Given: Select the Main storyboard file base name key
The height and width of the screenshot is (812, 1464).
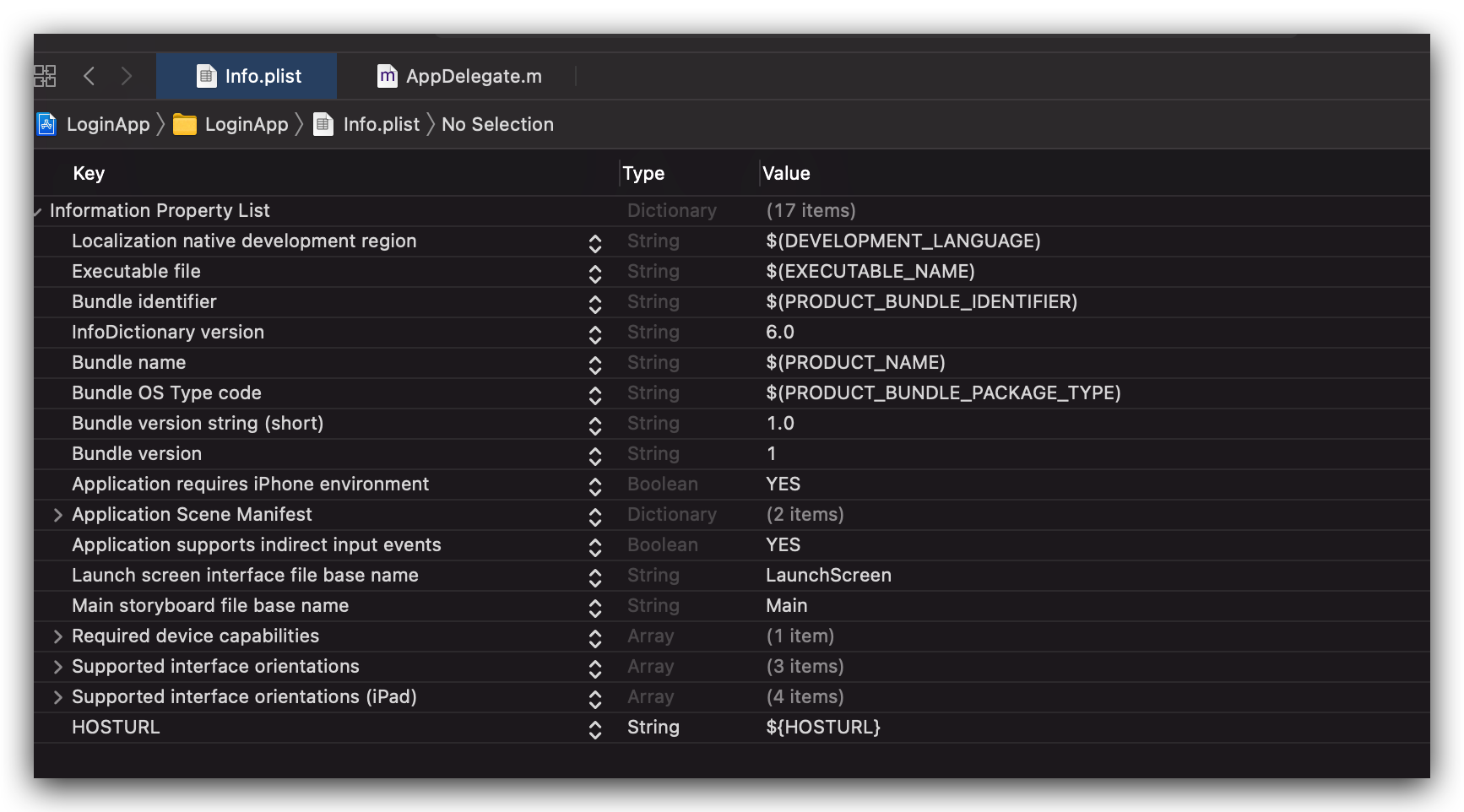Looking at the screenshot, I should tap(210, 605).
